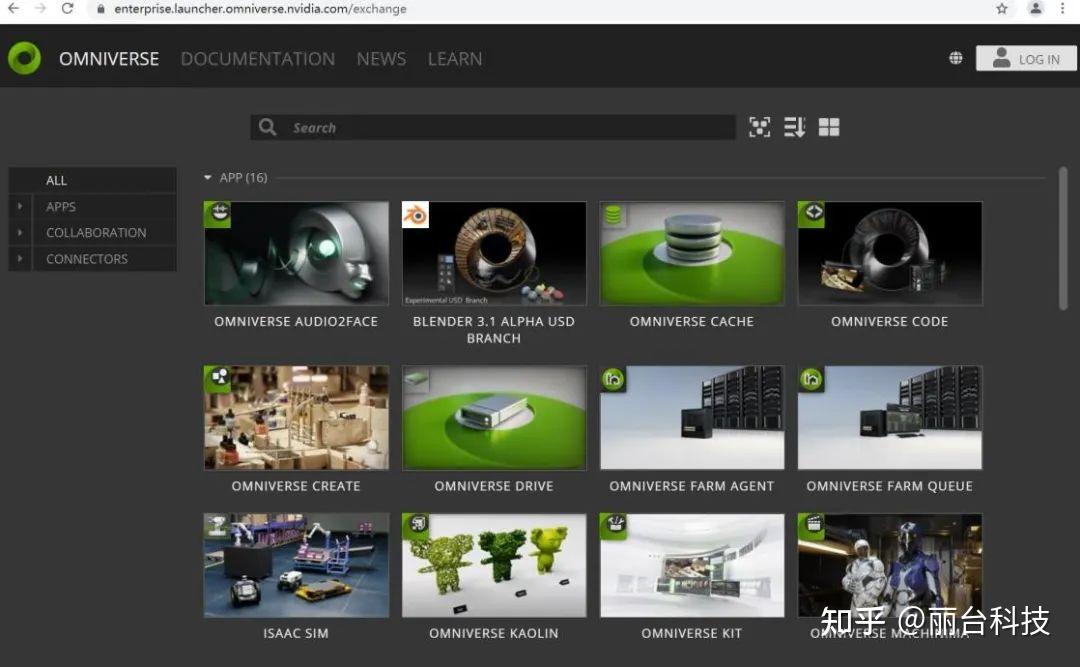The width and height of the screenshot is (1080, 667).
Task: Open the grid view layout icon
Action: [829, 127]
